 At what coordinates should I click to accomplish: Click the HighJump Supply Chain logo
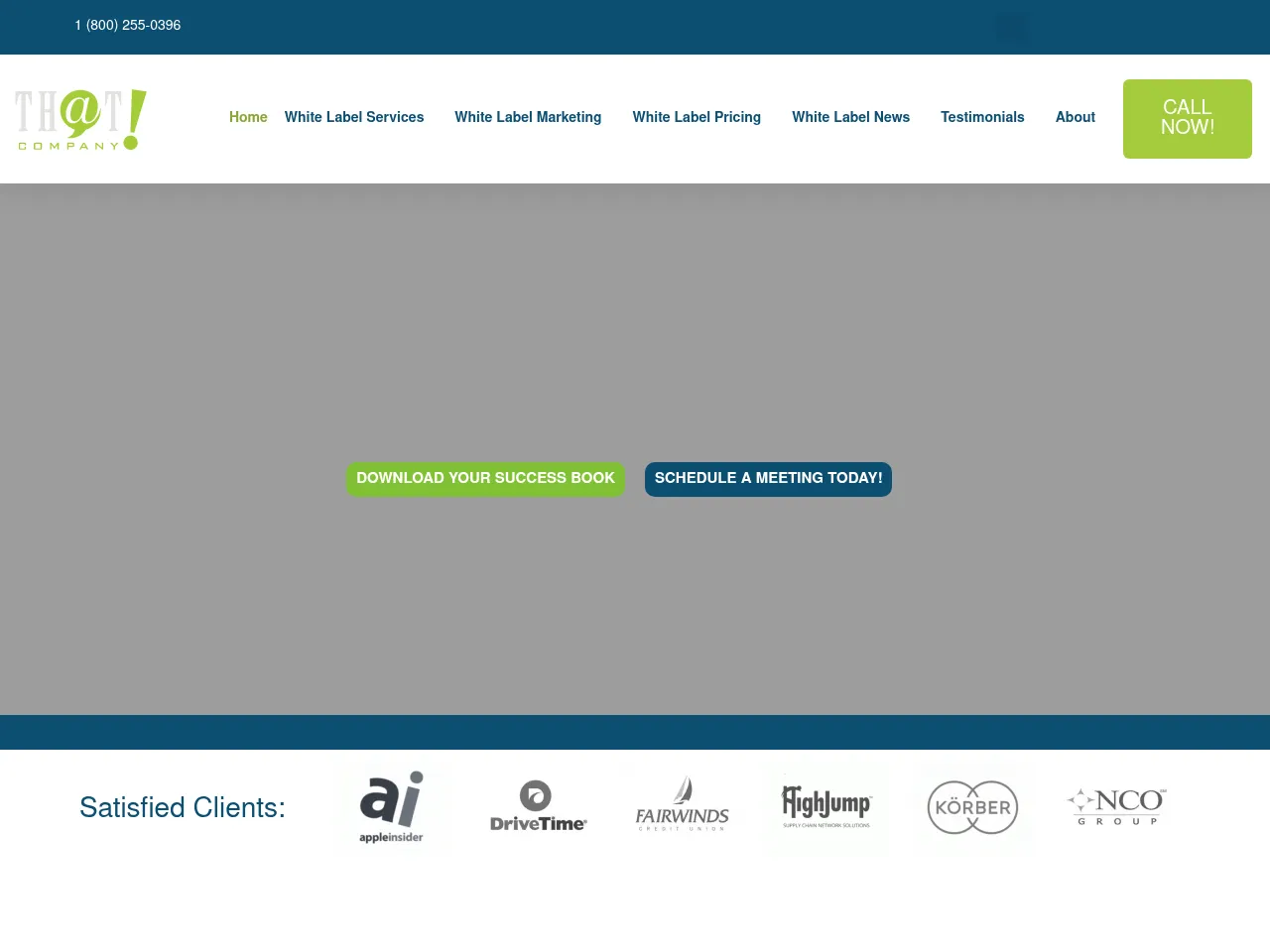click(x=825, y=806)
